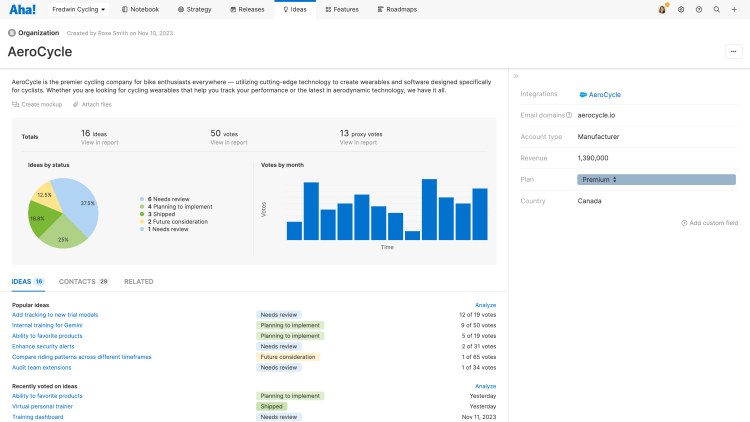Click Analyze next to Recently voted on ideas

(485, 387)
